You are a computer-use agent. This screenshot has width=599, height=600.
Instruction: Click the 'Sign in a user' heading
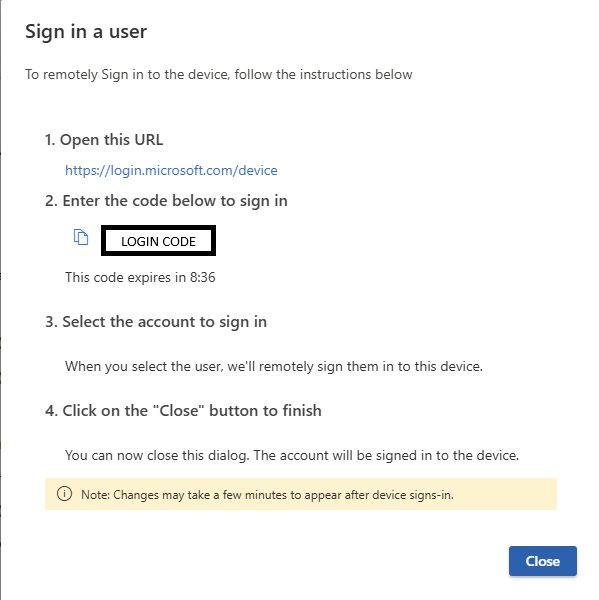coord(86,31)
